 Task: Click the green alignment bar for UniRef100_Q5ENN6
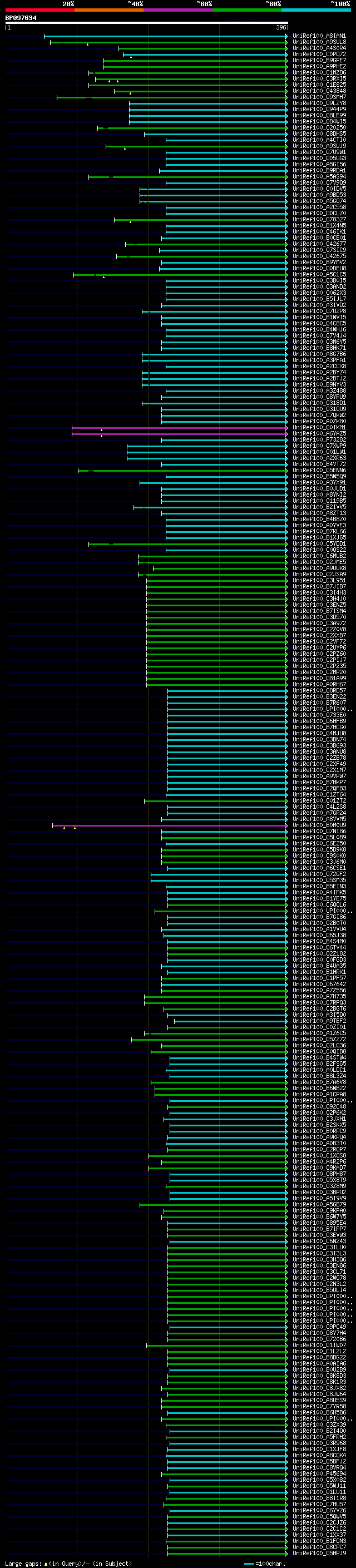tap(182, 471)
